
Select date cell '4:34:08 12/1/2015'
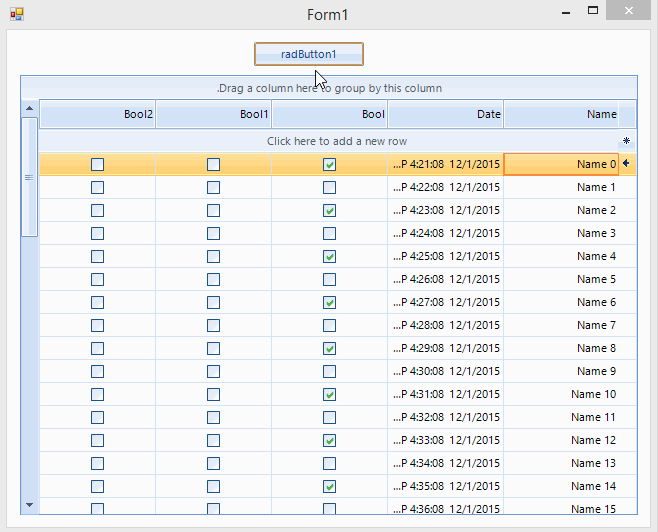(x=445, y=463)
